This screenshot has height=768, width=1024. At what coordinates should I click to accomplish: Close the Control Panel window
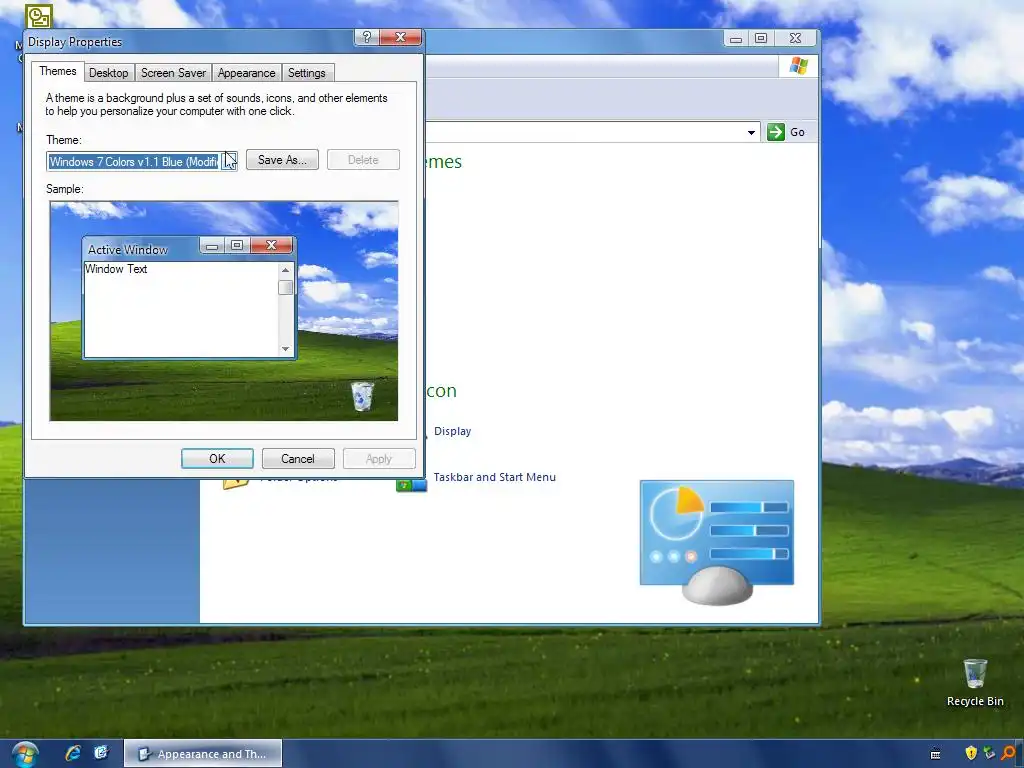tap(795, 39)
